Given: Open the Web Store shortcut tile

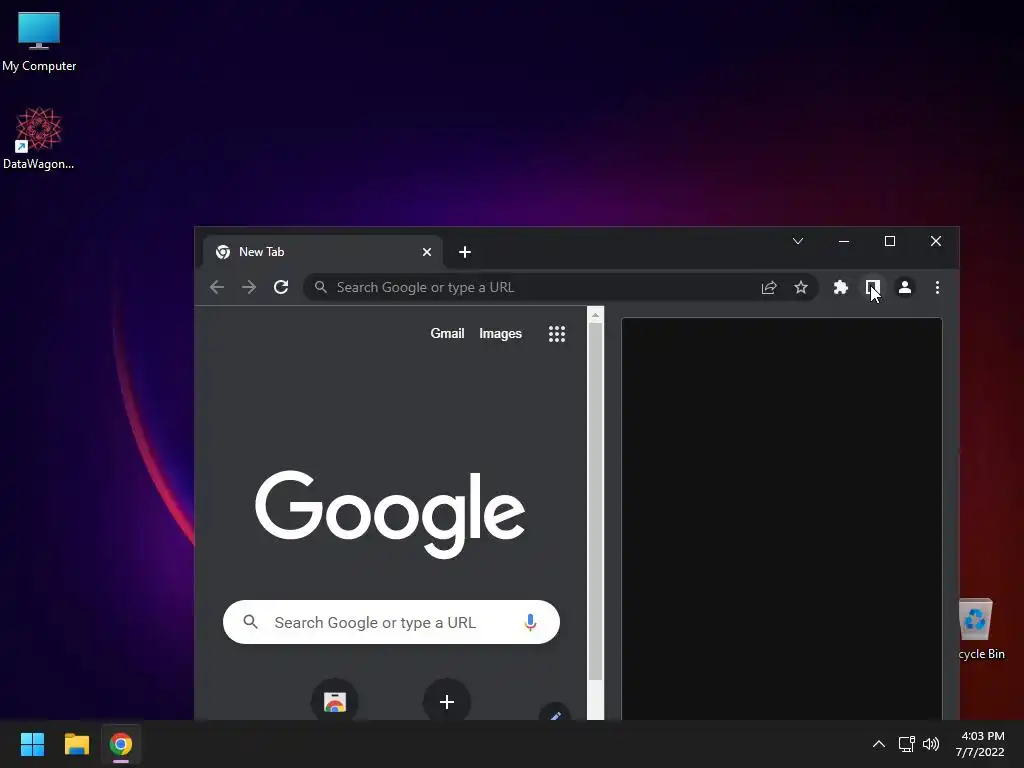Looking at the screenshot, I should pyautogui.click(x=334, y=701).
